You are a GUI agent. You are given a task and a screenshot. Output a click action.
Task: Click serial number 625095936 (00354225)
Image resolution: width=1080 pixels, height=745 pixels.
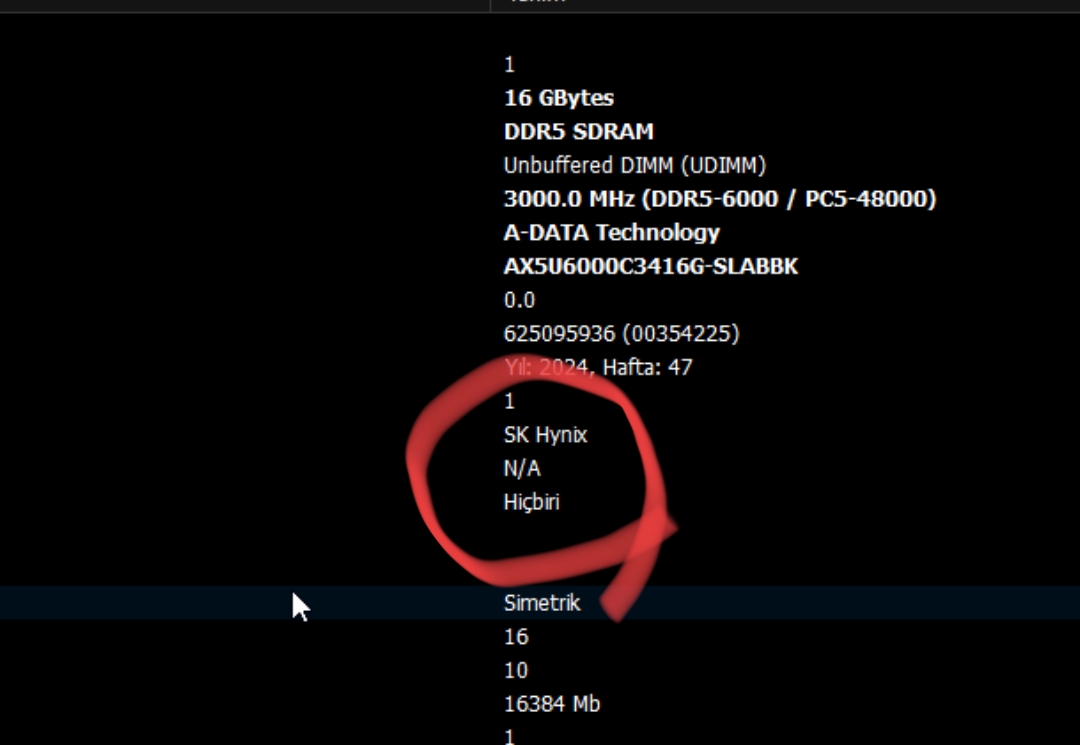click(x=621, y=334)
